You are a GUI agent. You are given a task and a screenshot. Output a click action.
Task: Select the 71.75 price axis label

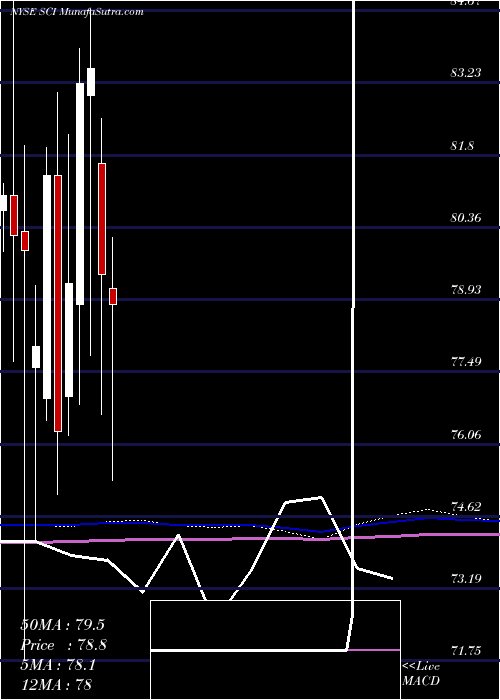466,651
